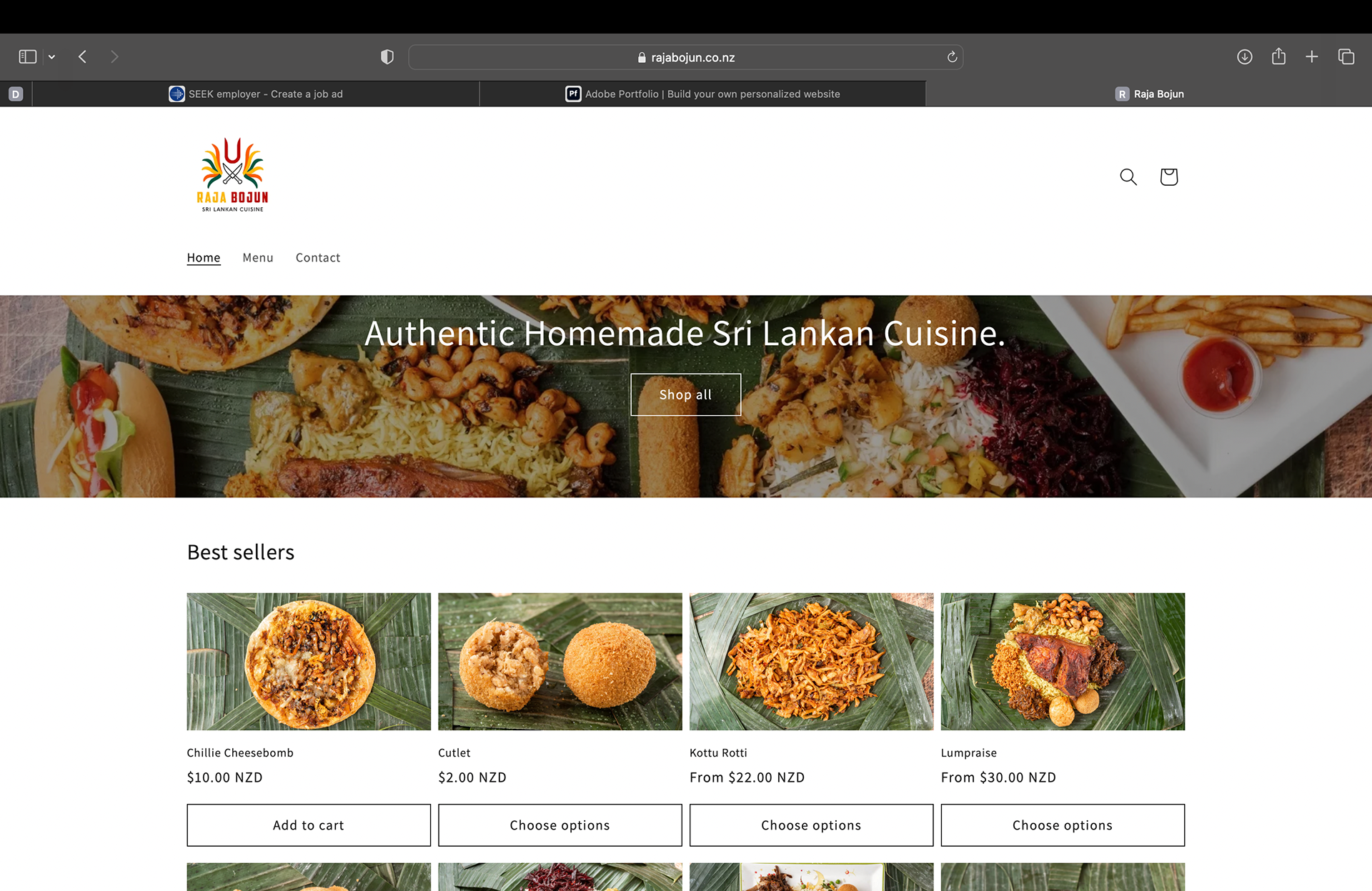1372x891 pixels.
Task: Add Chillie Cheesebomb to cart
Action: [309, 825]
